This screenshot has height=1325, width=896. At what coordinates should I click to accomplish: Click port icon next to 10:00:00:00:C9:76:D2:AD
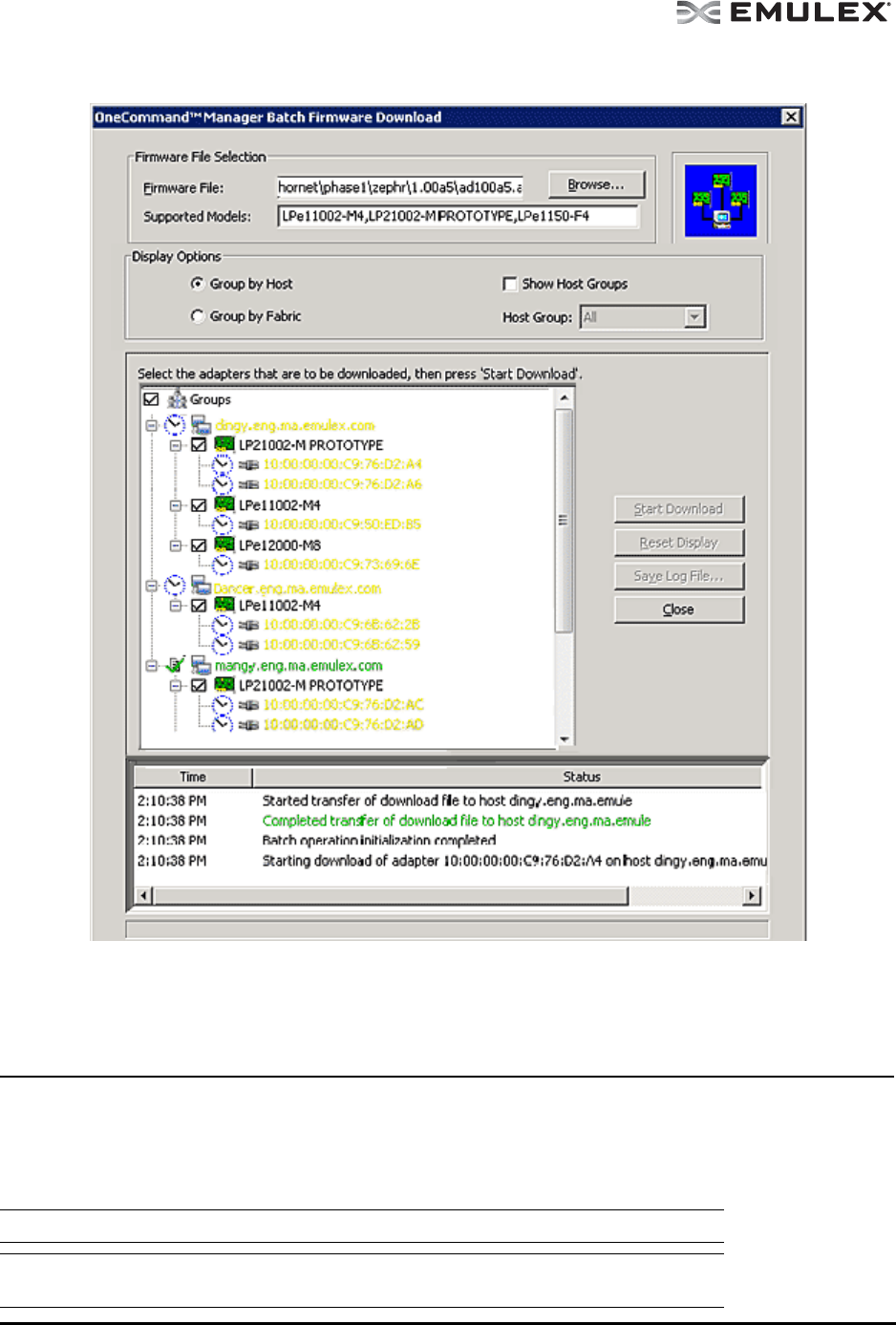point(248,726)
